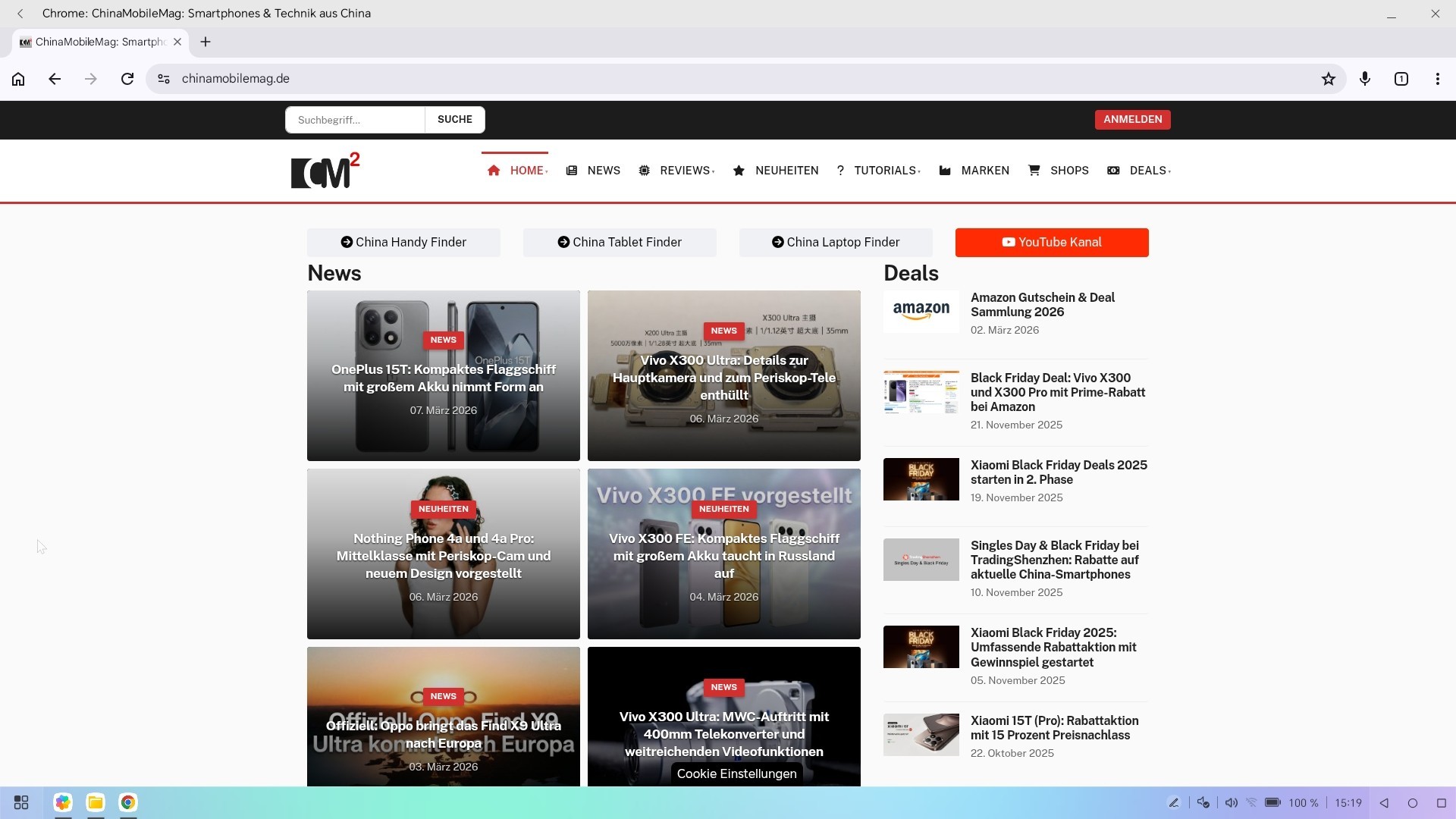The height and width of the screenshot is (819, 1456).
Task: Open the tab switcher counter icon
Action: click(1401, 79)
